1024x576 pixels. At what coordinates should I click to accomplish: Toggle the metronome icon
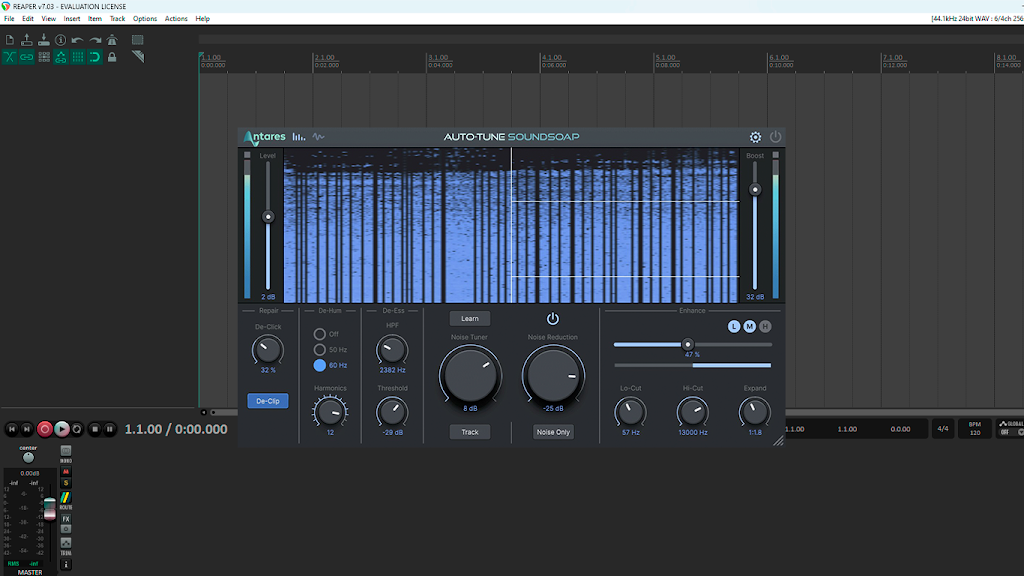[x=112, y=40]
